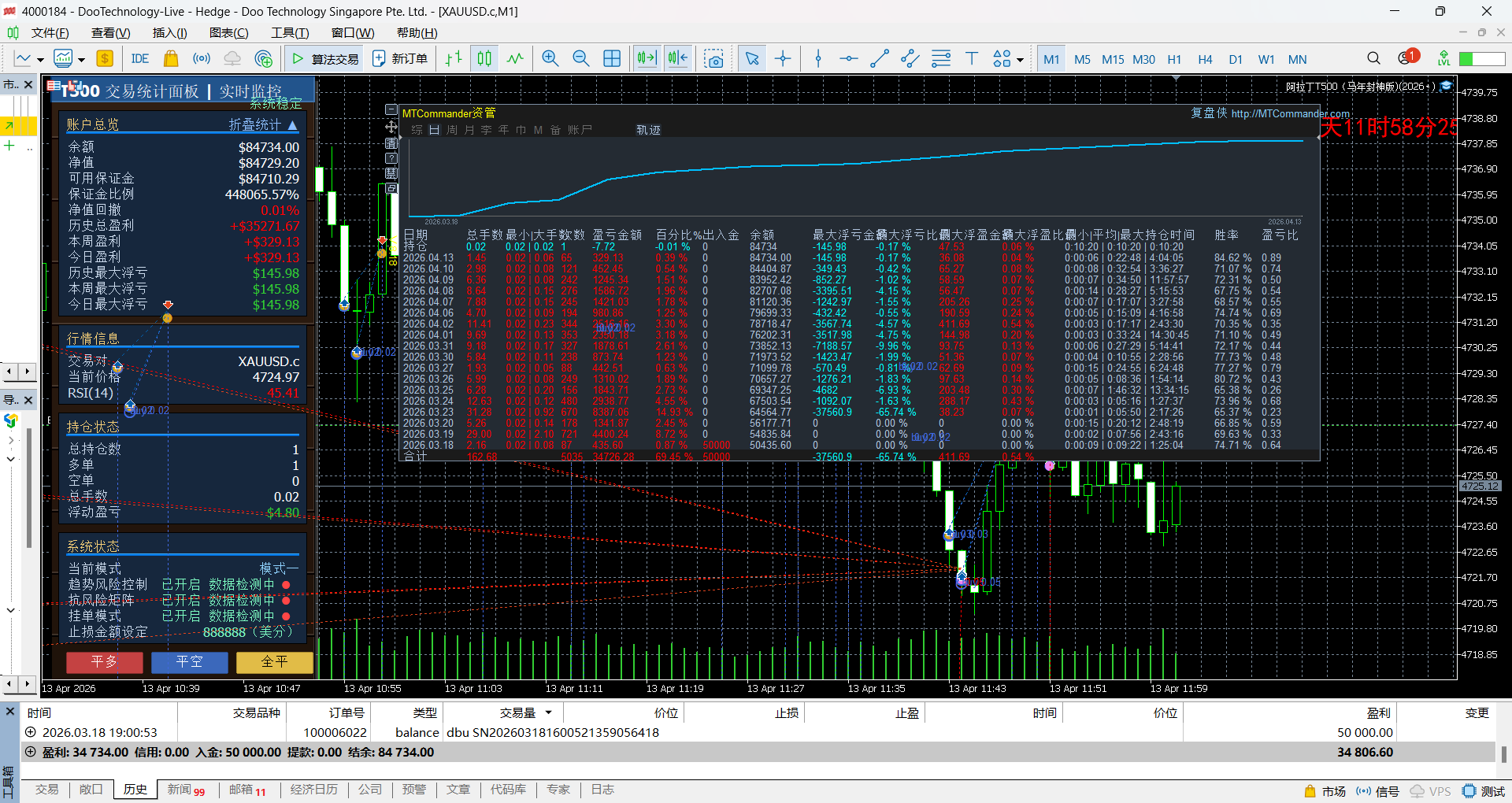Toggle algorithmic trading (算法交易)
Screen dimensions: 1512x803
325,59
